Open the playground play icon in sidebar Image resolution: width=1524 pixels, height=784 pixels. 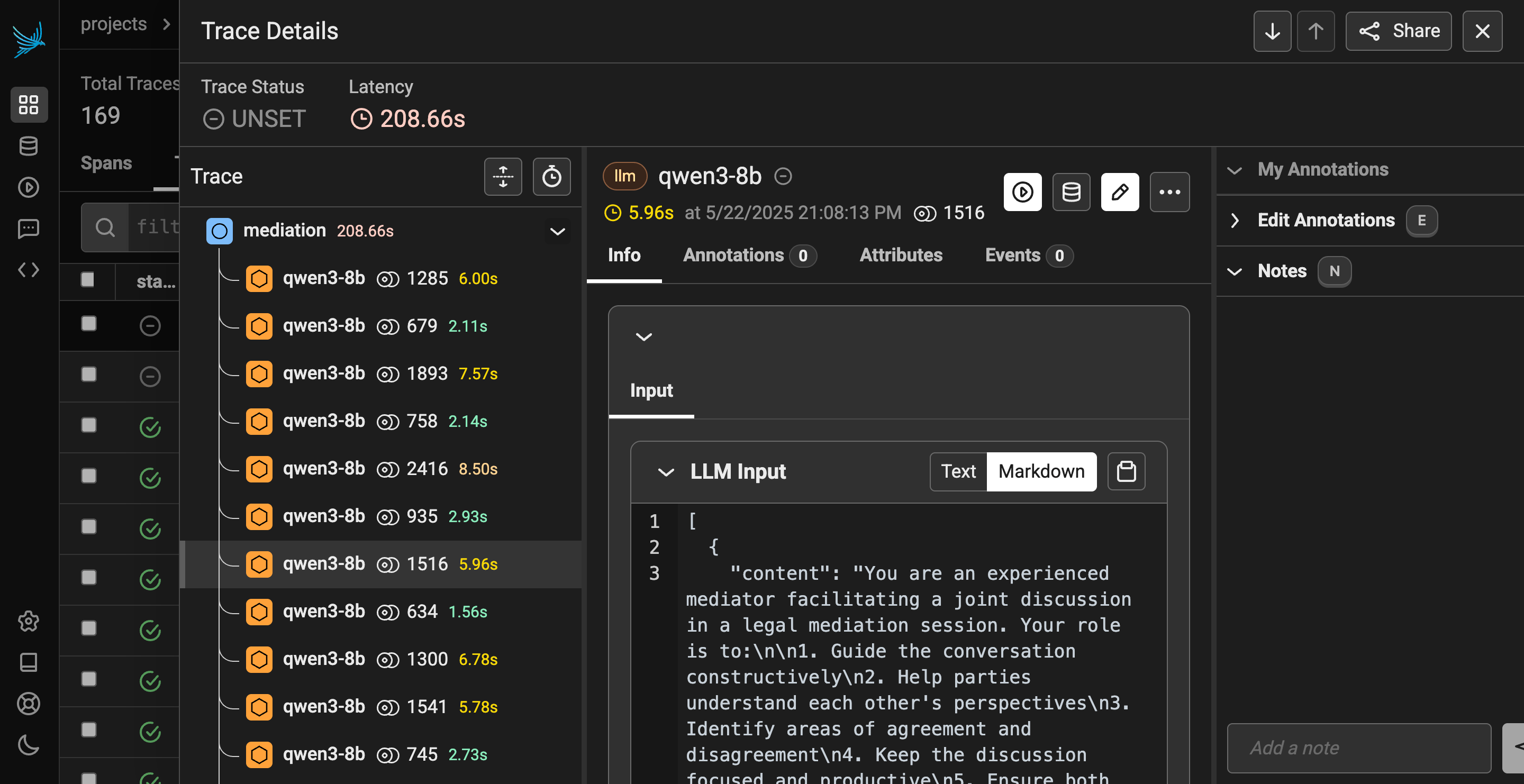pyautogui.click(x=29, y=187)
